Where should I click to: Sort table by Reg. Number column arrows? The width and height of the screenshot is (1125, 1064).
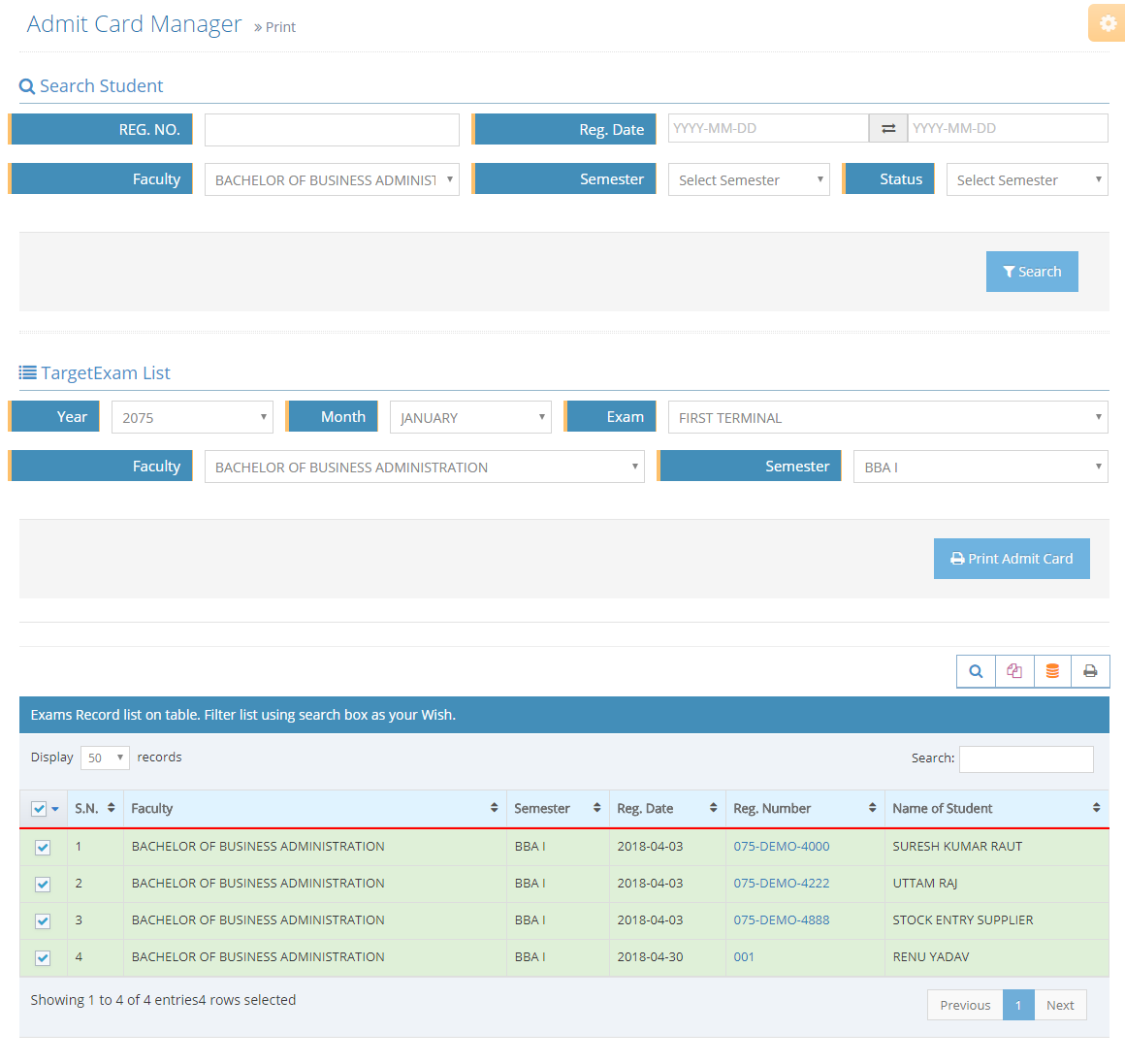(x=873, y=808)
